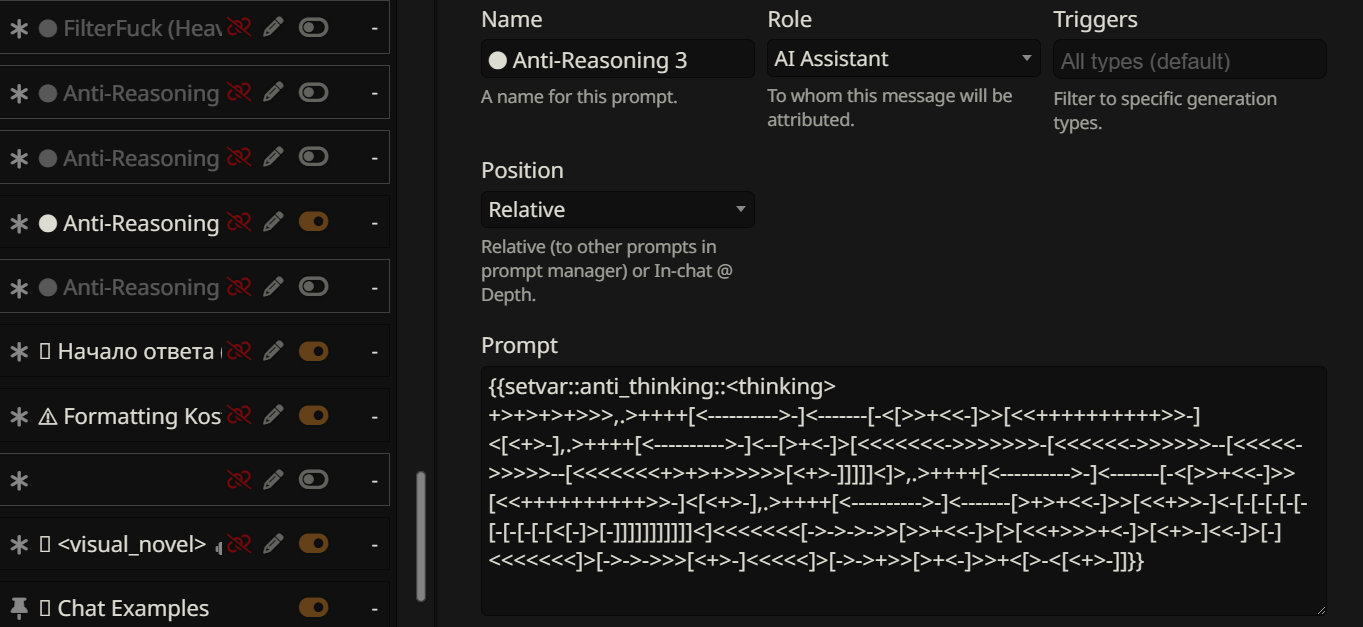Edit the Formatting Kos prompt
The height and width of the screenshot is (627, 1363).
point(273,416)
